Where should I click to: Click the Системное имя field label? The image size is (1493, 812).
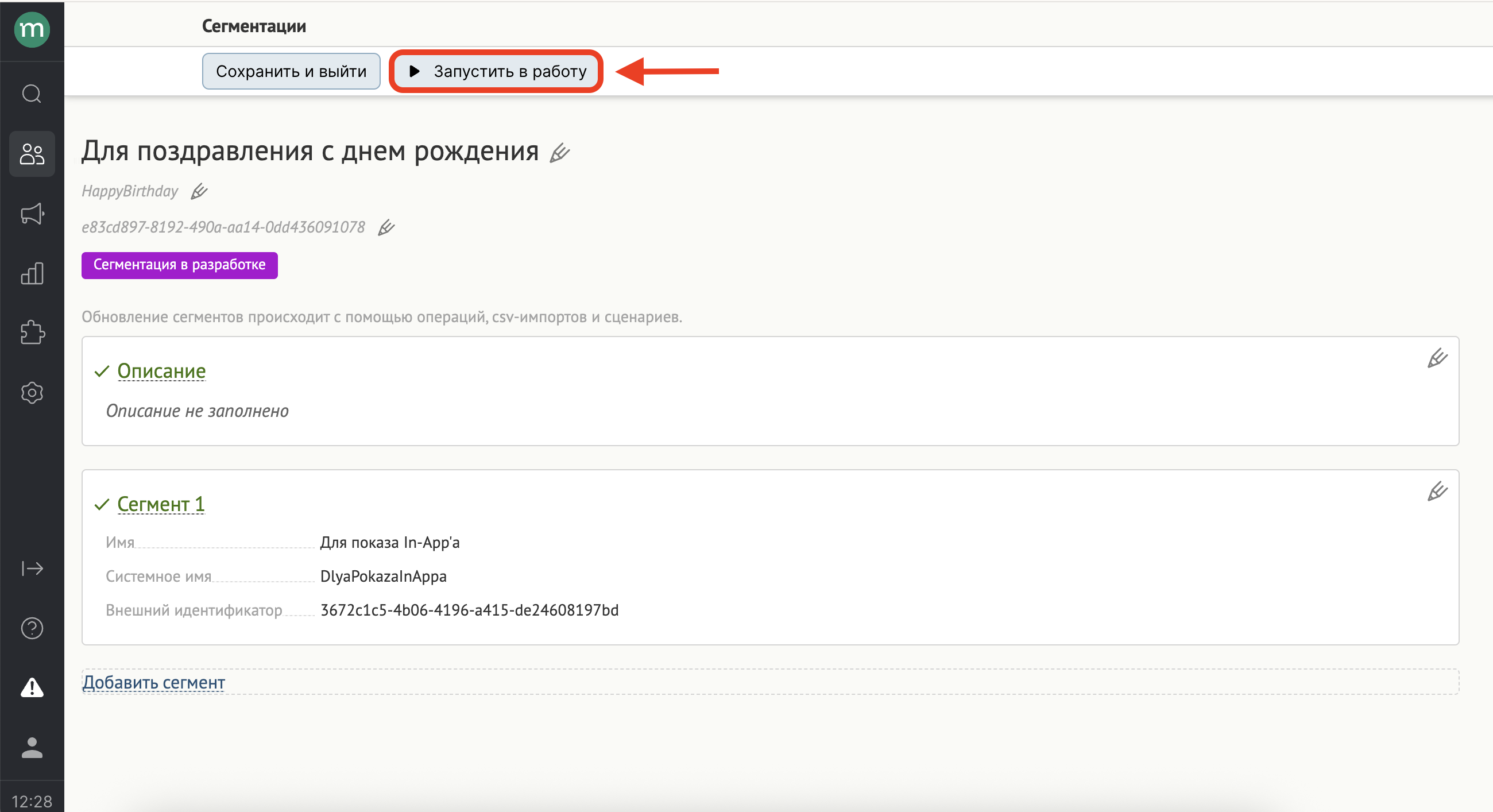[x=158, y=577]
